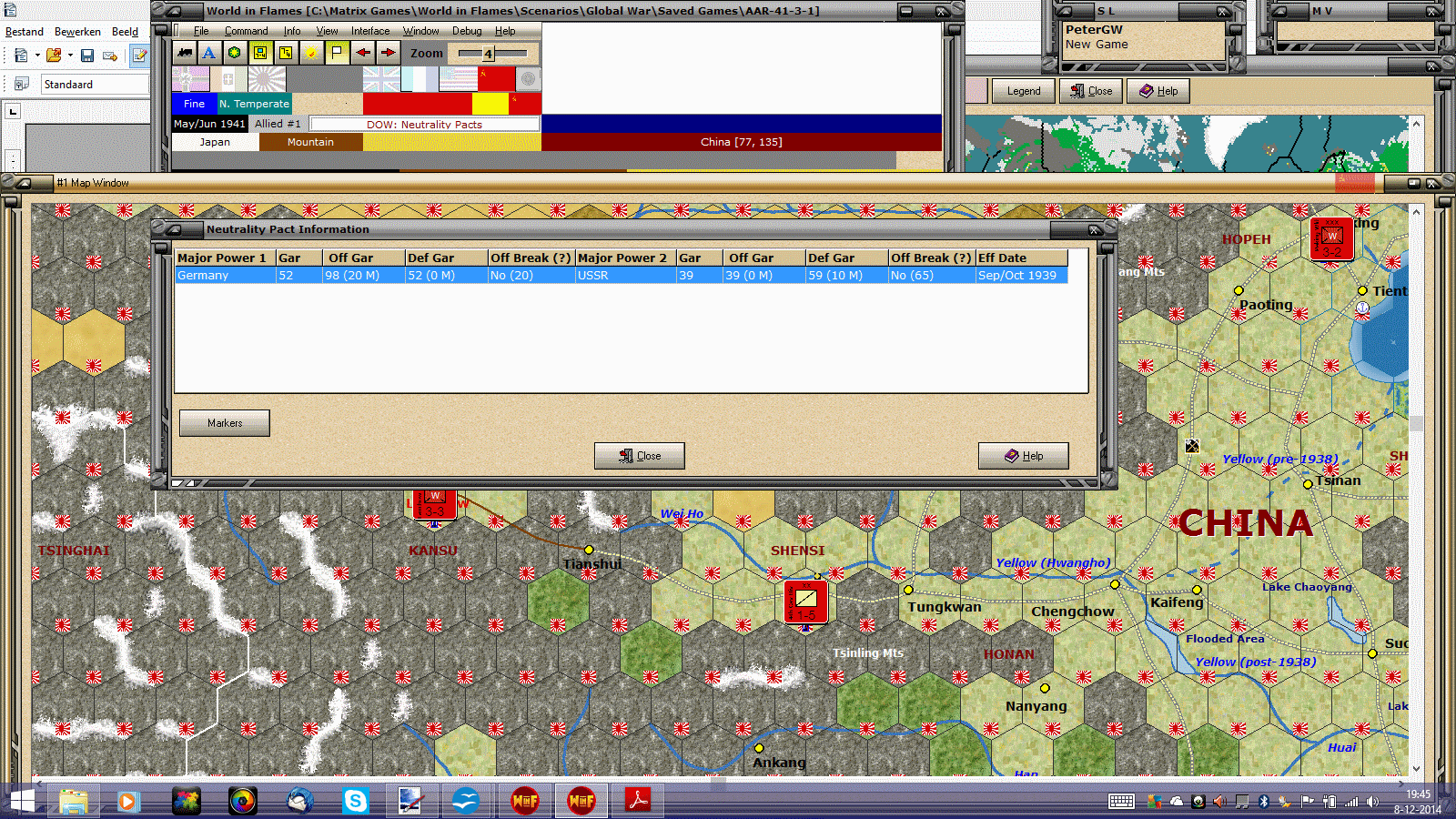Select the red USSR flag

[496, 79]
